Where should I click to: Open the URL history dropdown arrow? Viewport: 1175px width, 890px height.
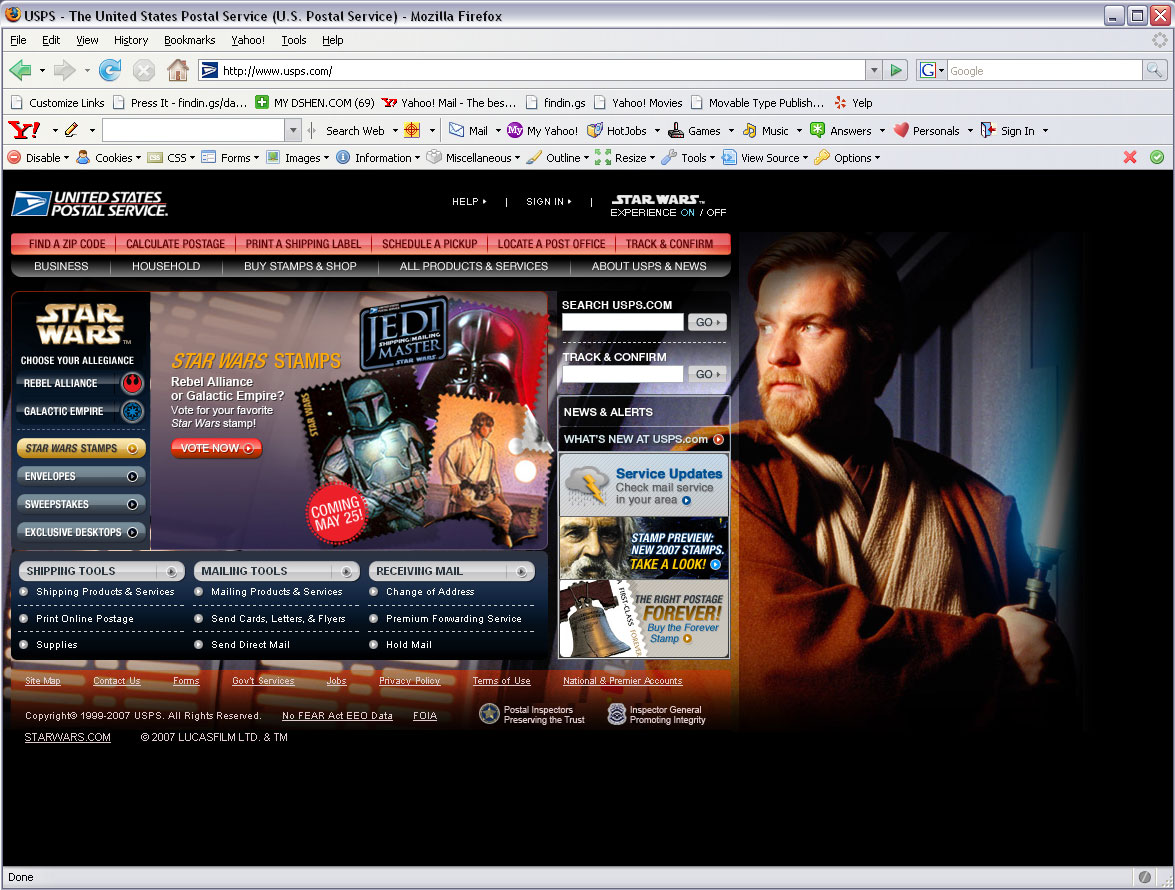coord(874,70)
